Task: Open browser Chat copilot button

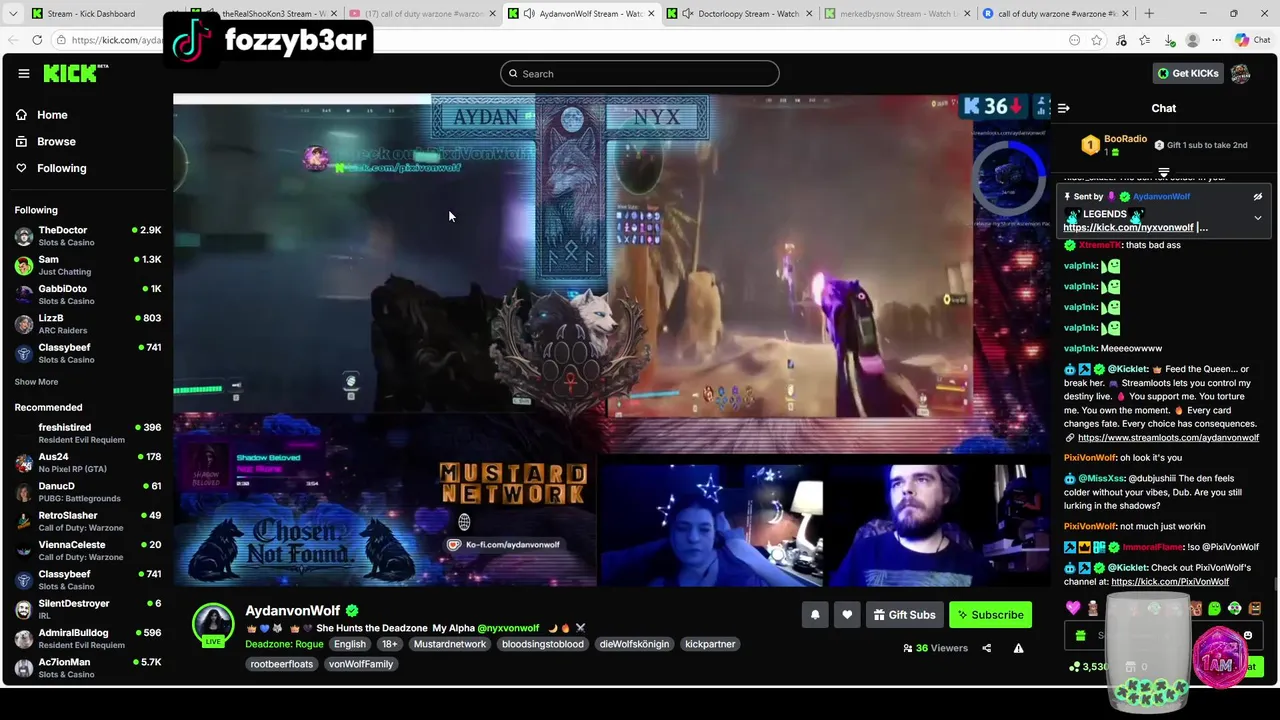Action: [1252, 40]
